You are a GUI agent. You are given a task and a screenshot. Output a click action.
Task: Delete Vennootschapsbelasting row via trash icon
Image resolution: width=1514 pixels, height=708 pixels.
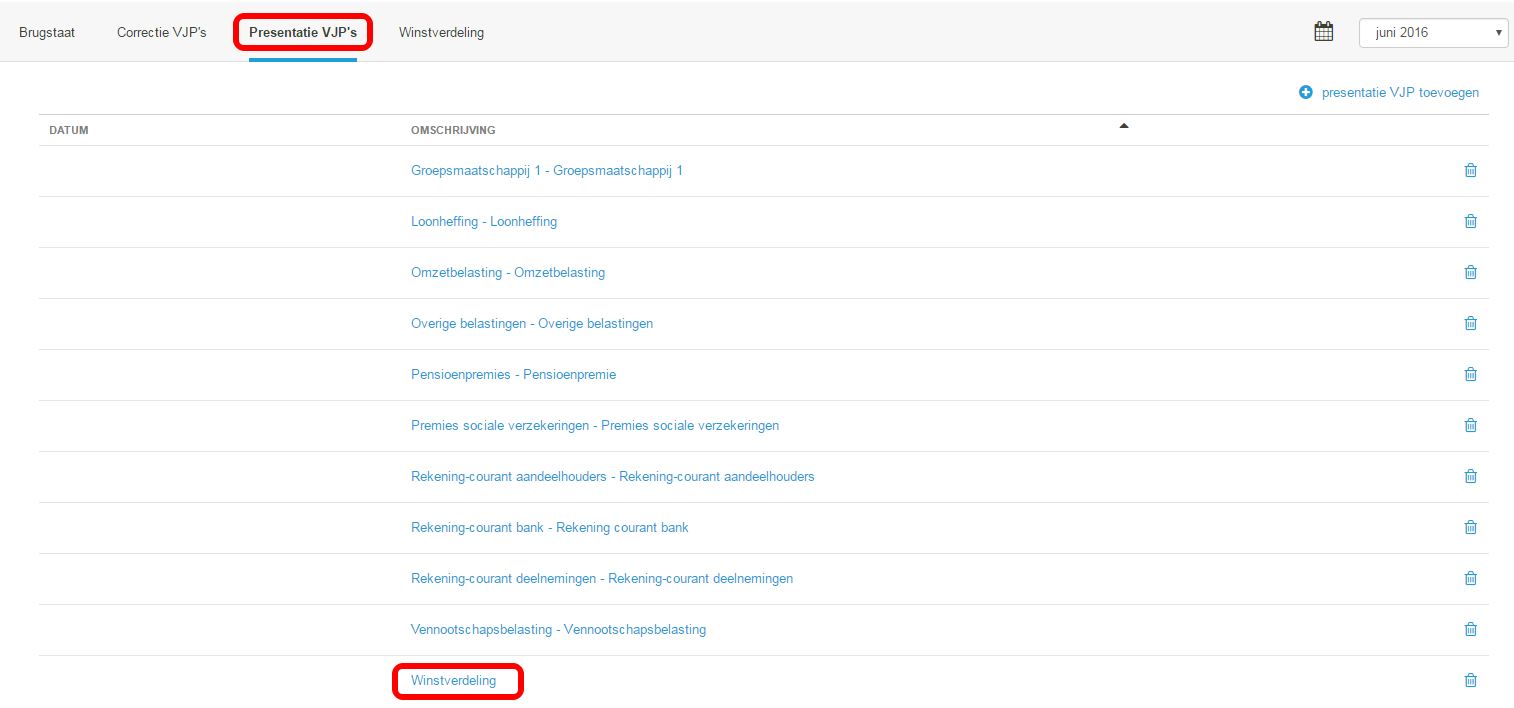pyautogui.click(x=1470, y=629)
